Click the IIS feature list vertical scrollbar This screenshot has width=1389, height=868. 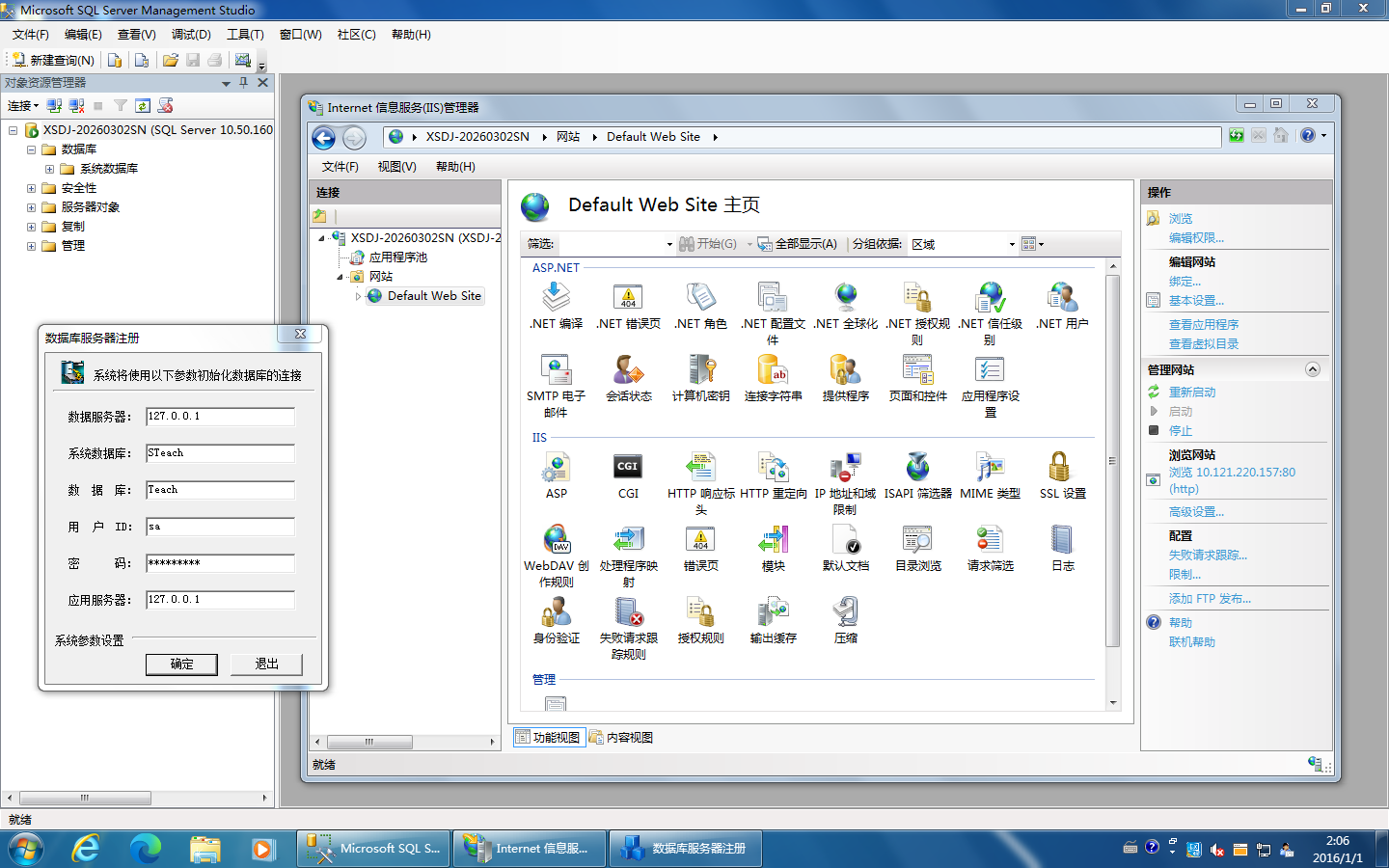1112,463
